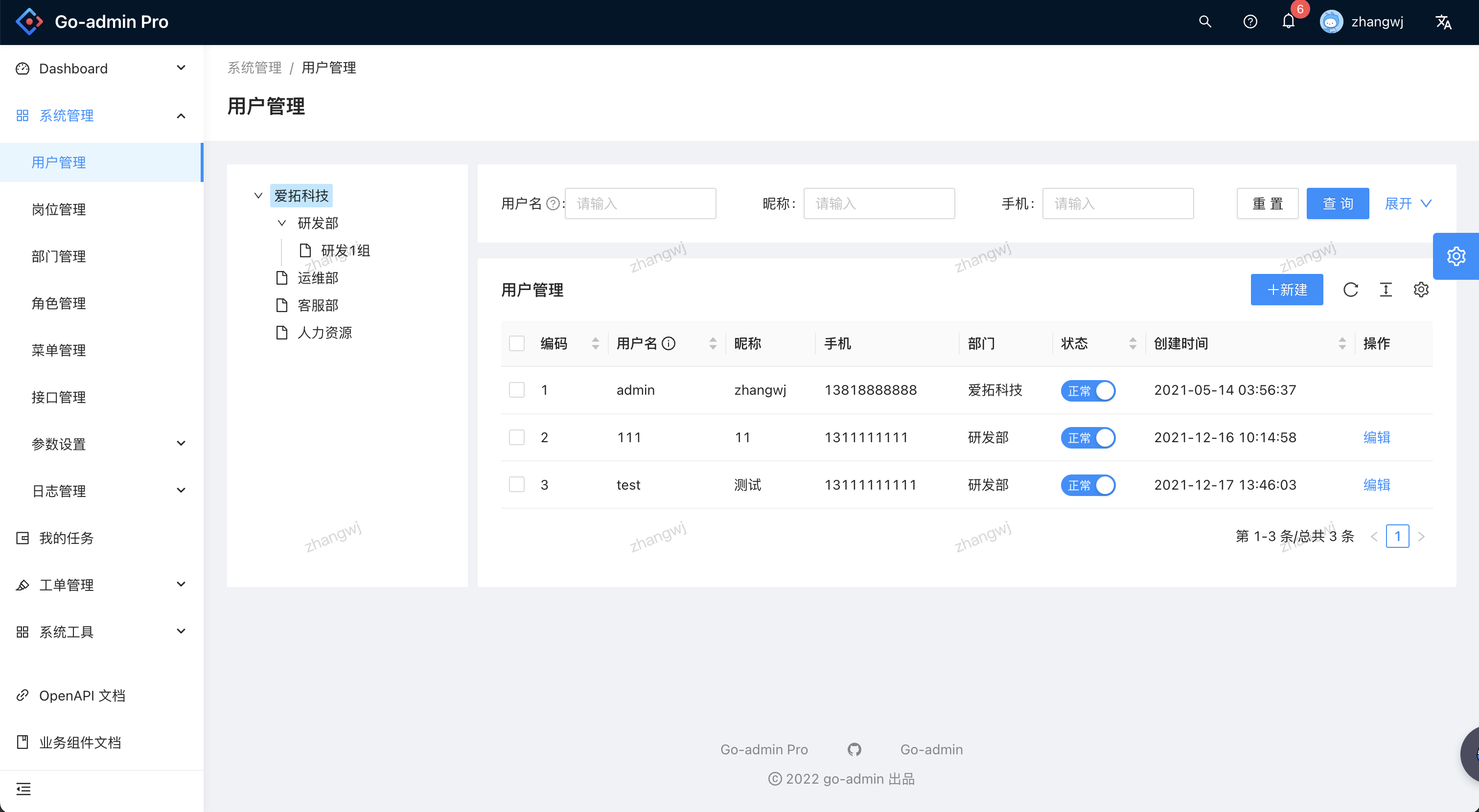Adjust table row density icon
This screenshot has width=1479, height=812.
tap(1386, 290)
